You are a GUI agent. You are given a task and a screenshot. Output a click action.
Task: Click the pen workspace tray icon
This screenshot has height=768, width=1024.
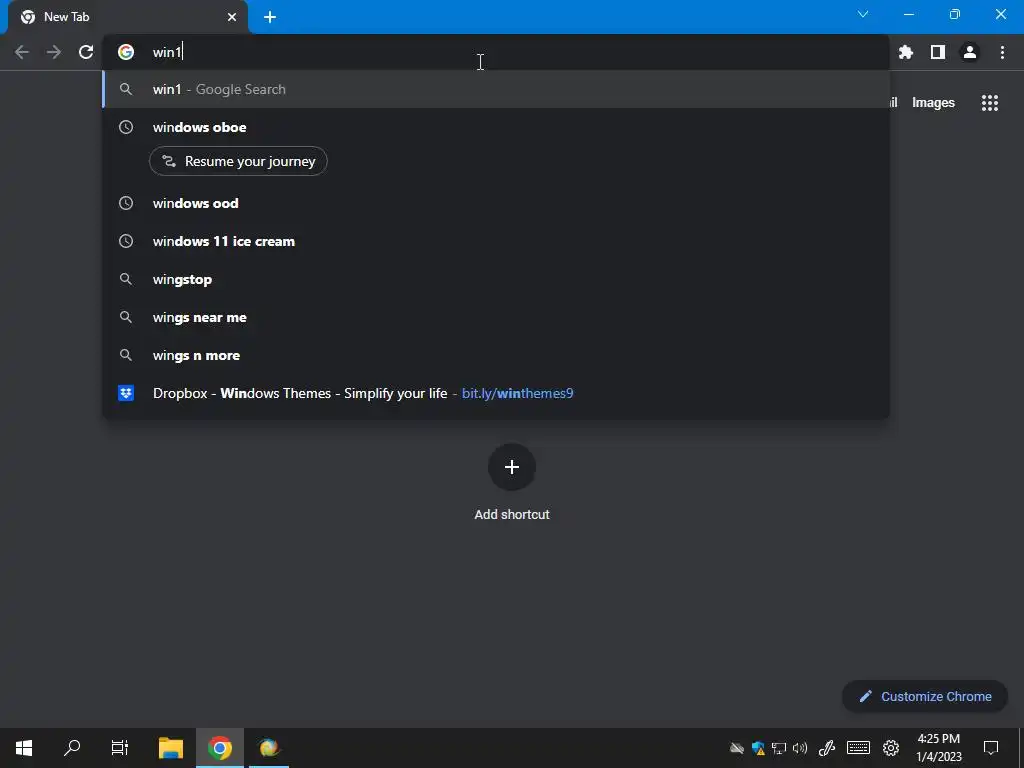827,748
